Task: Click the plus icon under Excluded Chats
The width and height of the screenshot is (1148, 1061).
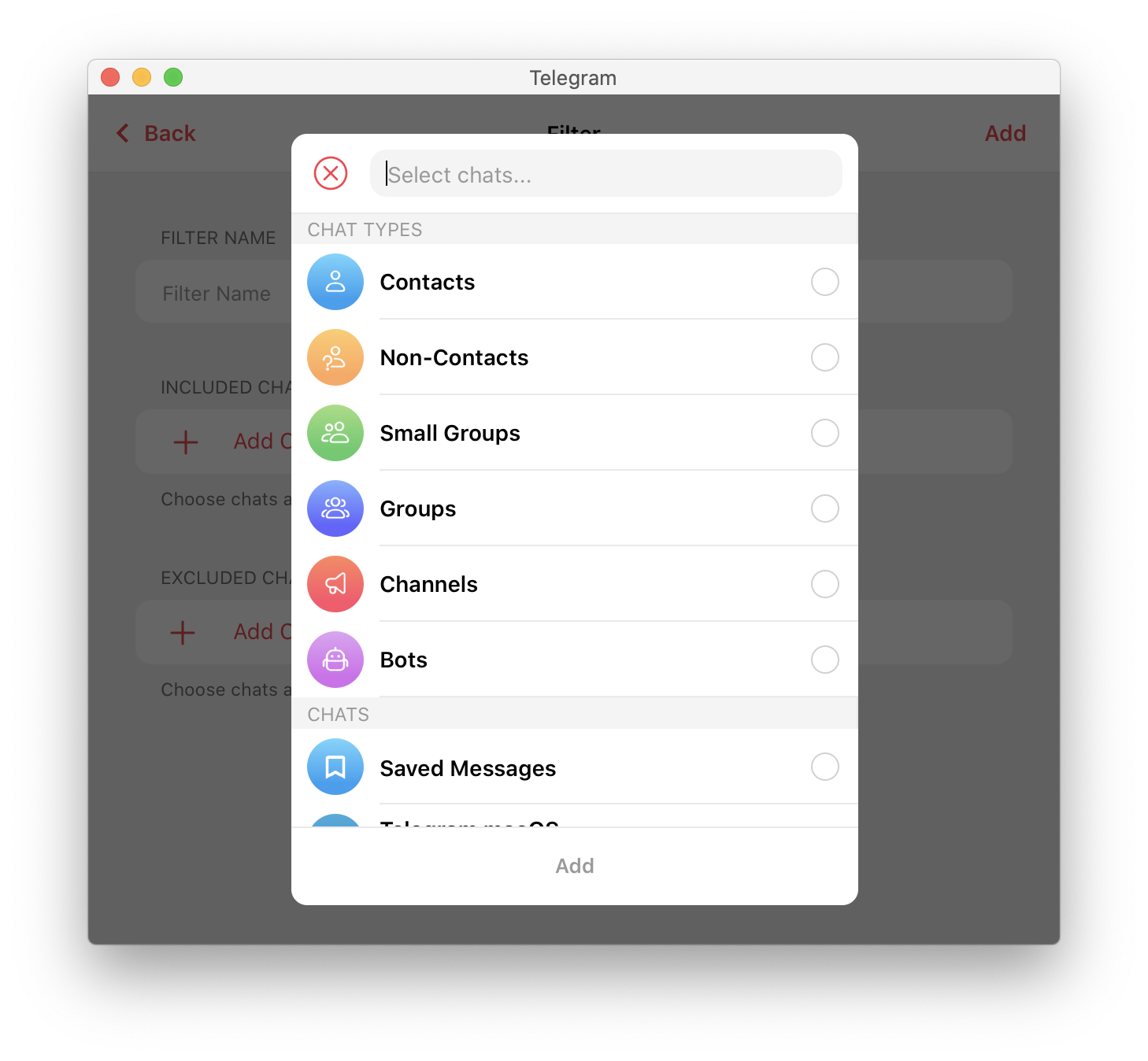Action: [183, 632]
